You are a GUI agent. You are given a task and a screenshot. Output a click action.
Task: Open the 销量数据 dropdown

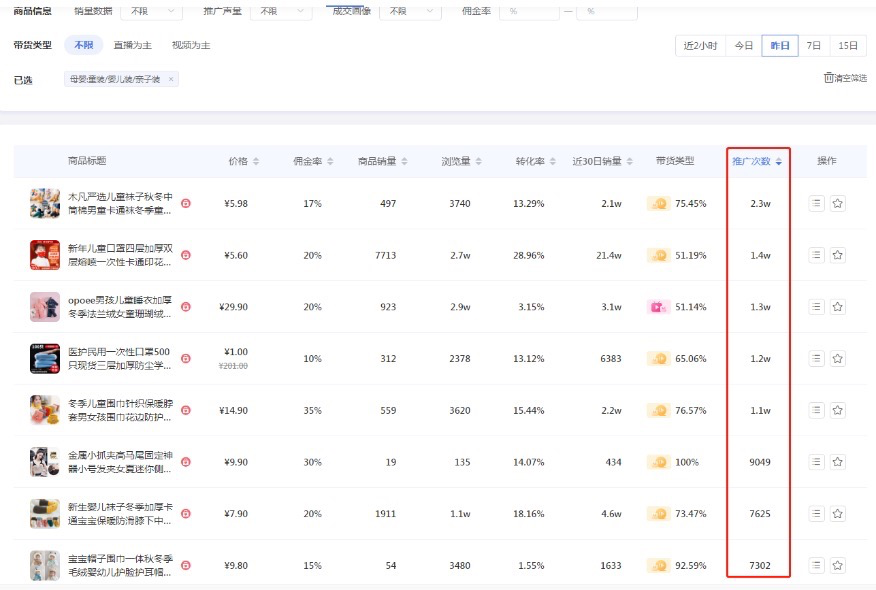click(151, 11)
